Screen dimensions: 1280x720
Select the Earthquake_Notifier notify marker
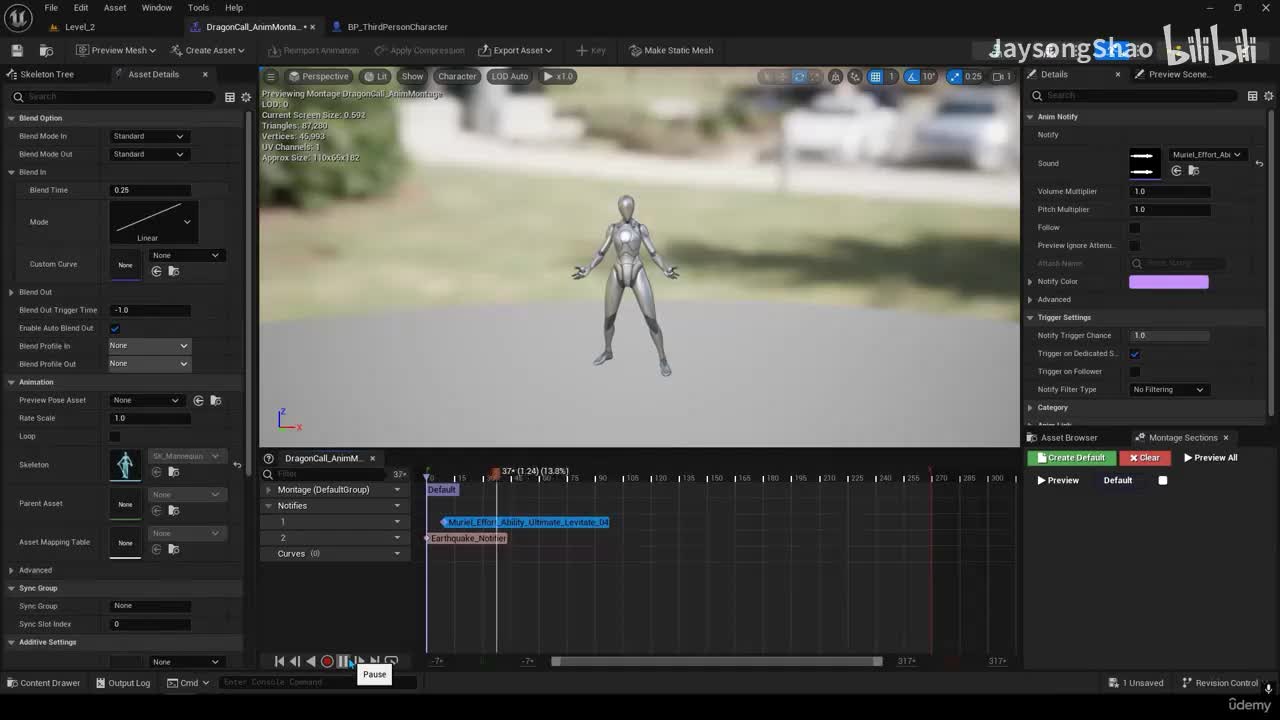[466, 538]
